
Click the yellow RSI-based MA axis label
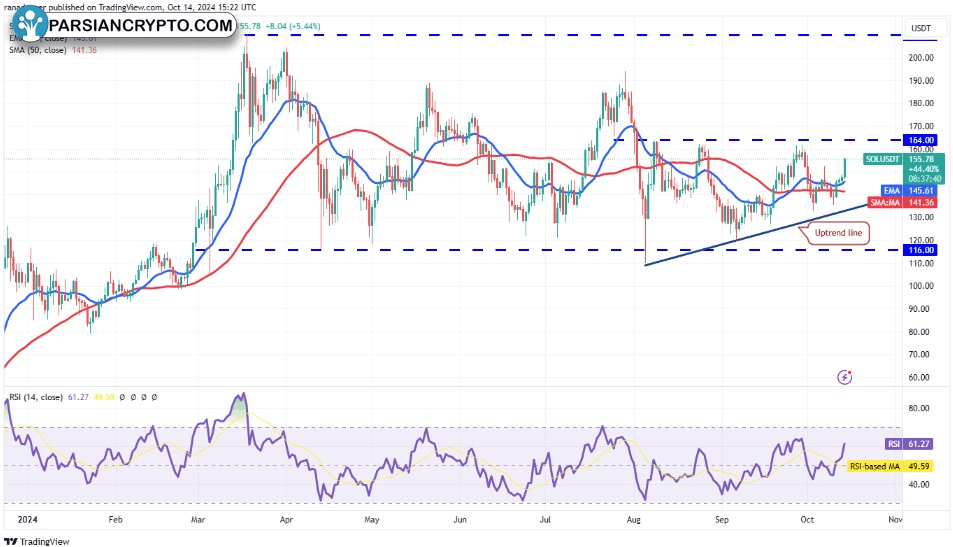point(874,466)
